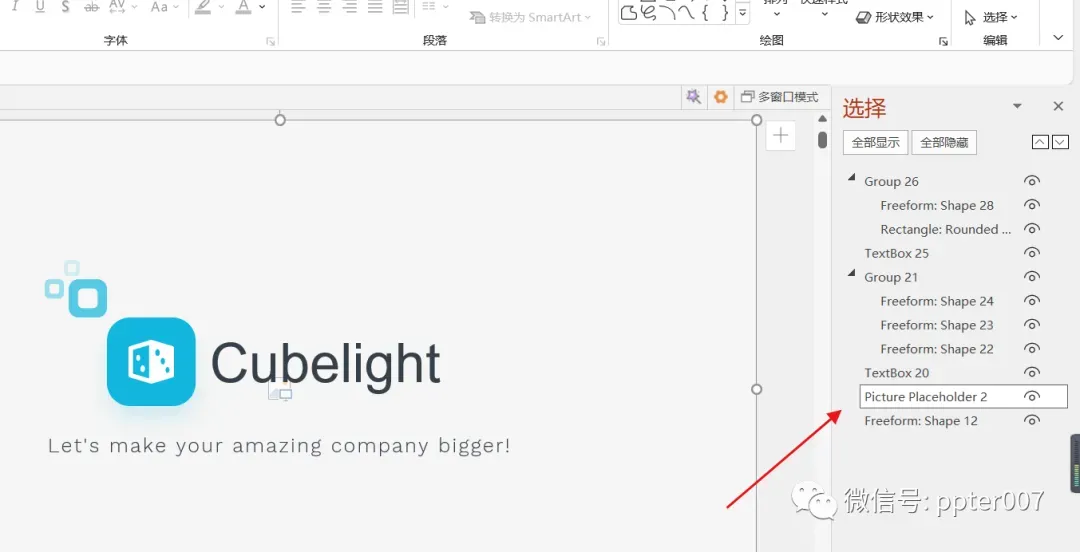Image resolution: width=1080 pixels, height=552 pixels.
Task: Open the 选择 dropdown in ribbon
Action: [x=991, y=17]
